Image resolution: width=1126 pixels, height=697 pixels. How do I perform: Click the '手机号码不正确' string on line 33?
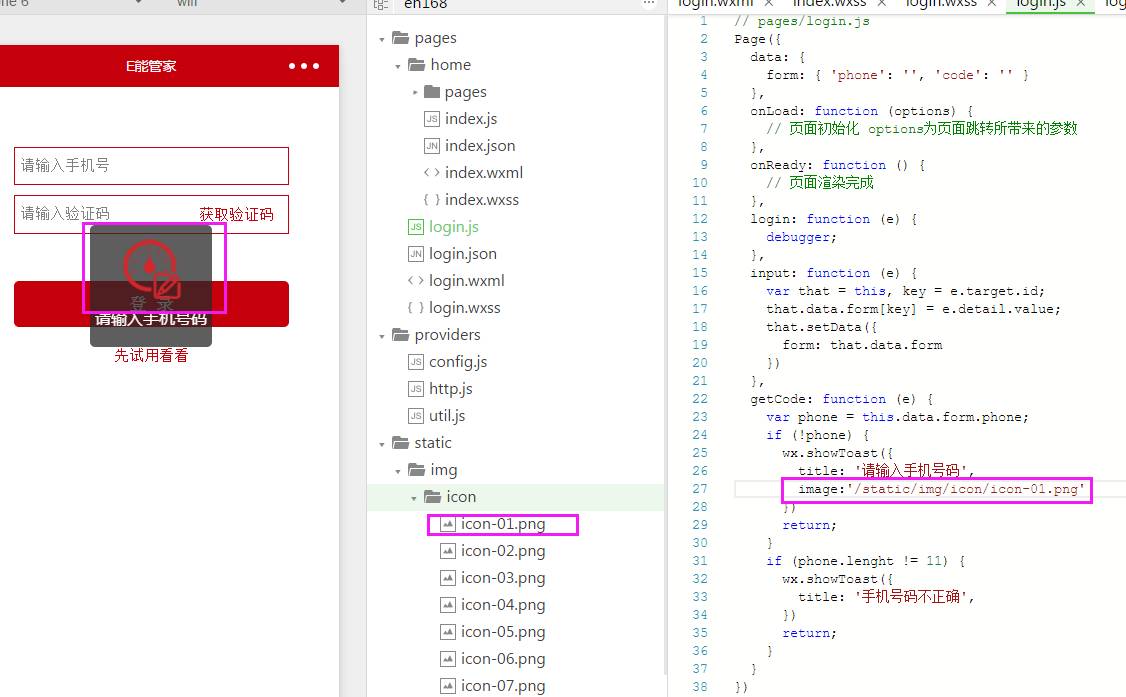point(911,597)
